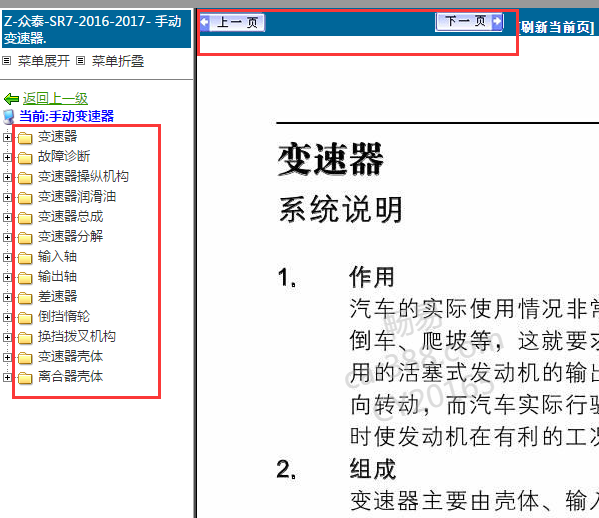Select the 变速器壳体 tree label
This screenshot has height=518, width=599.
pos(70,356)
